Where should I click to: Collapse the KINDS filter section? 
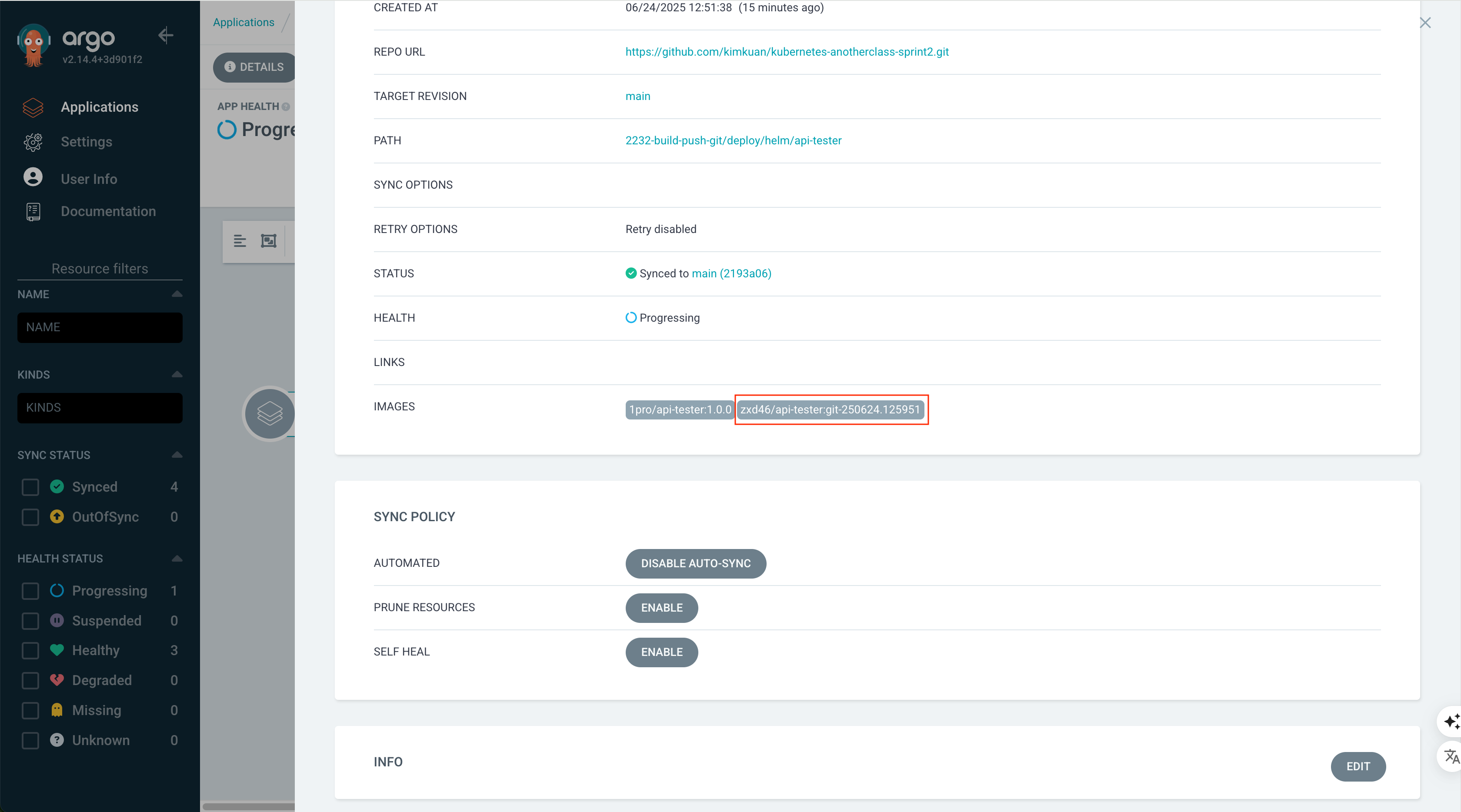click(177, 374)
